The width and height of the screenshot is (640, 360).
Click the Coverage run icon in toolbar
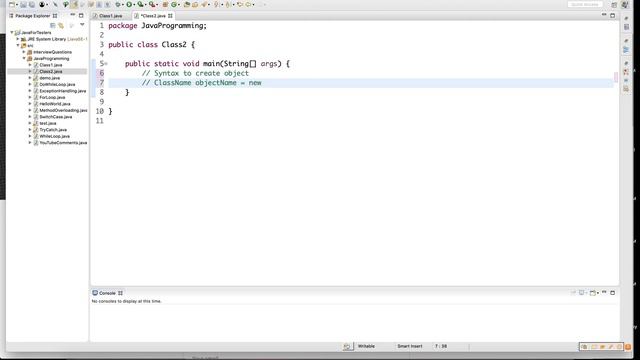coord(140,4)
